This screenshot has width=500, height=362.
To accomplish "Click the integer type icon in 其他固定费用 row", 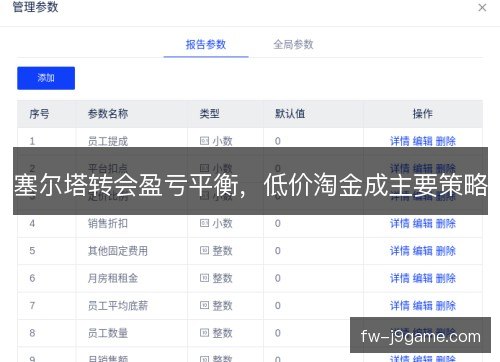I will pos(204,250).
